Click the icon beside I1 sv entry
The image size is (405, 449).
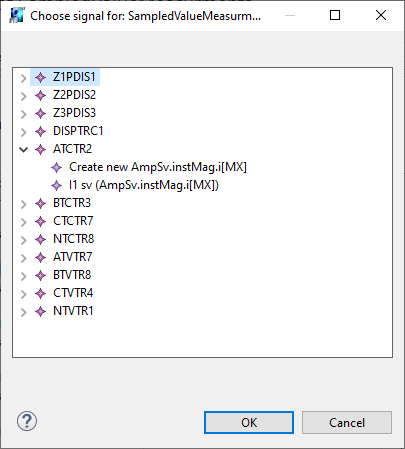(x=56, y=185)
